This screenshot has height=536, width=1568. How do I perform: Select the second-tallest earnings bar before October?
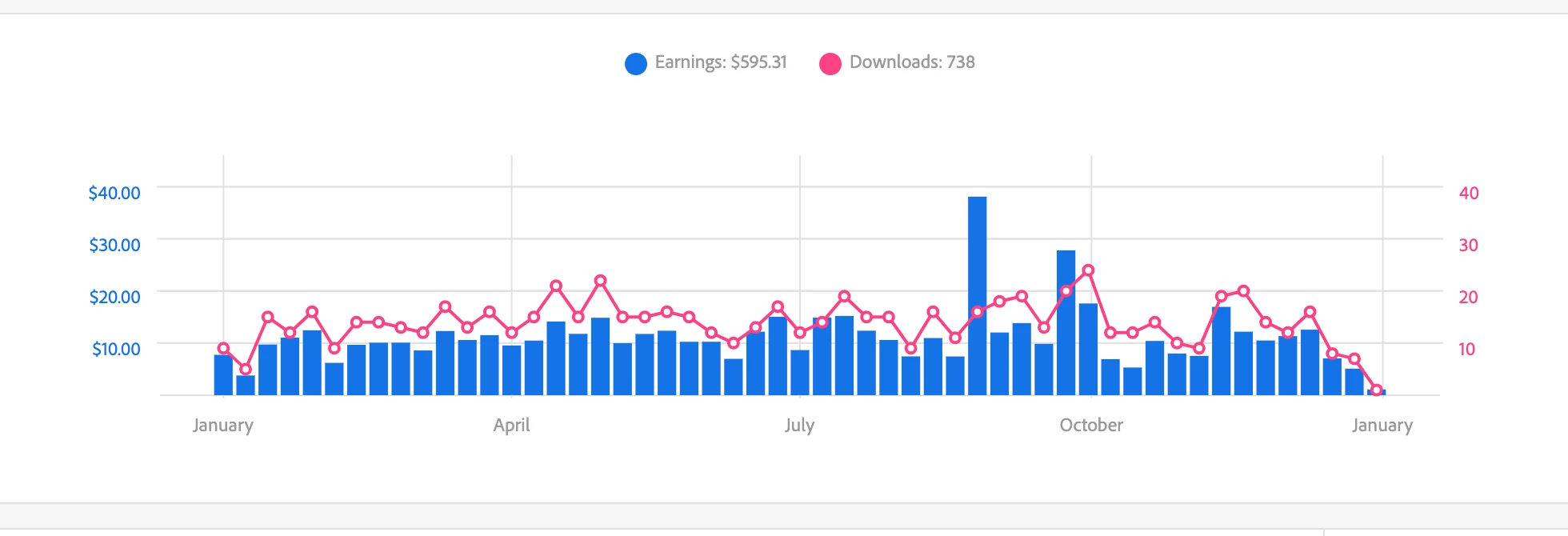pyautogui.click(x=1066, y=322)
